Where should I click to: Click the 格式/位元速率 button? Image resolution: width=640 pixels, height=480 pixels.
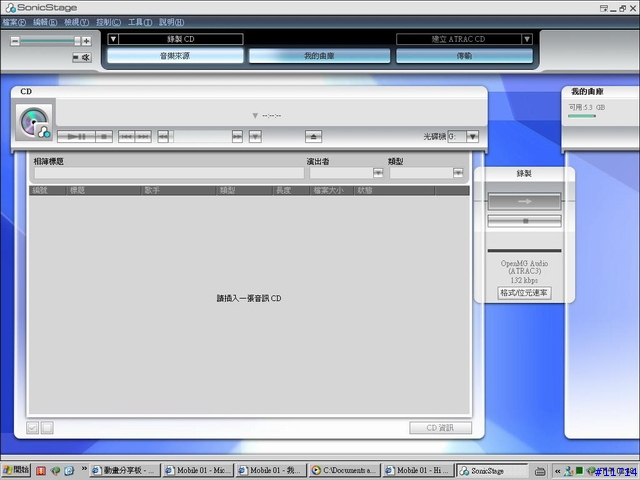[x=524, y=293]
